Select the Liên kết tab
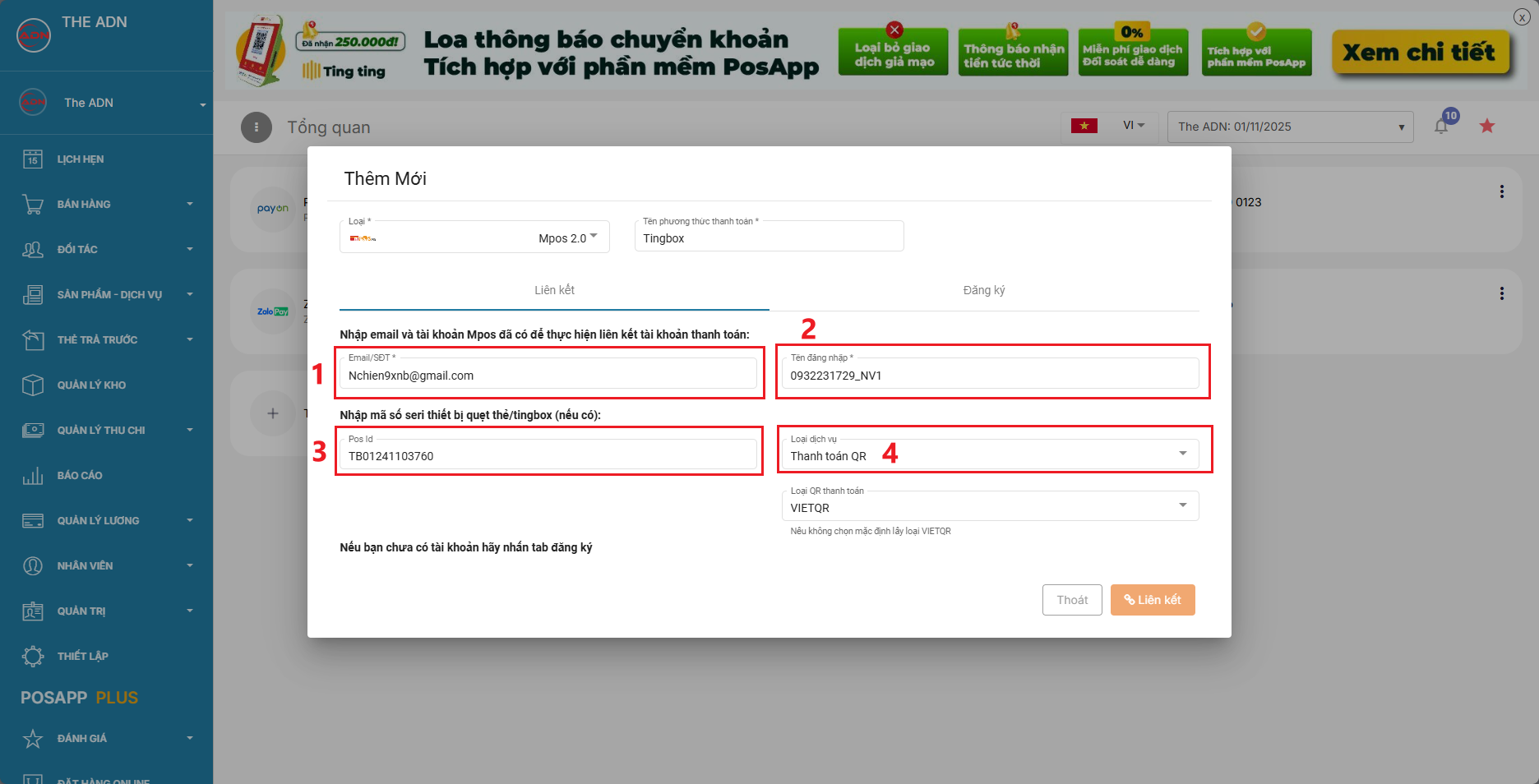 click(x=554, y=290)
